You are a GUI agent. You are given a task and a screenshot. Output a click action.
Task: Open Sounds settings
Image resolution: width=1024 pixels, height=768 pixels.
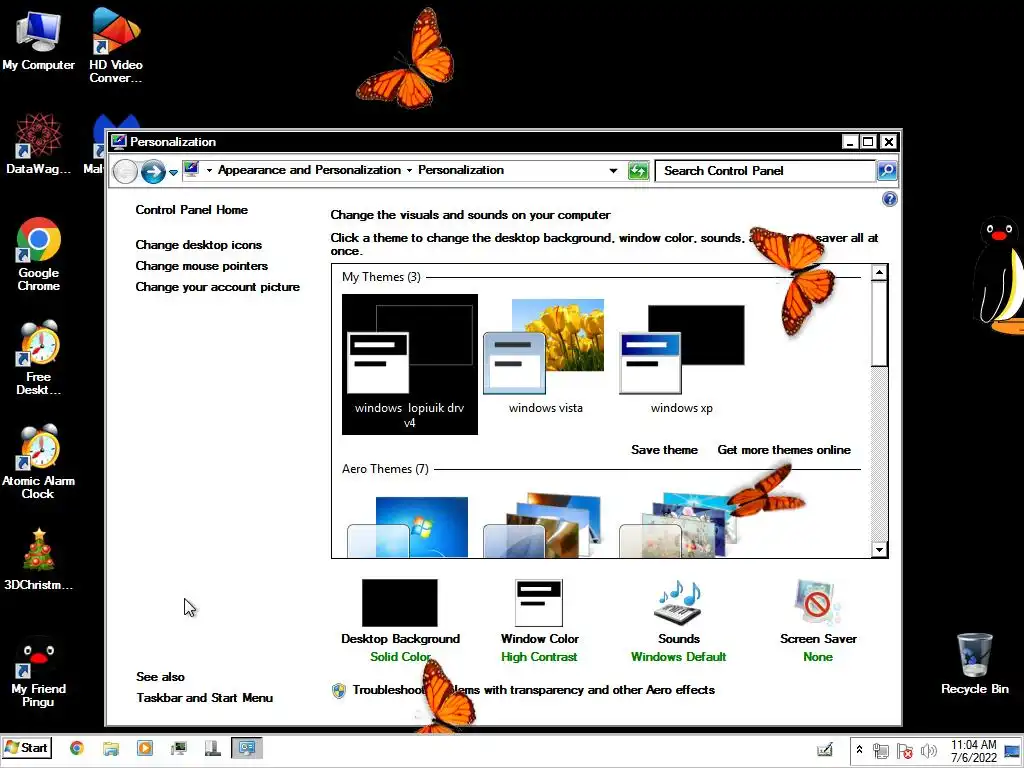(679, 621)
